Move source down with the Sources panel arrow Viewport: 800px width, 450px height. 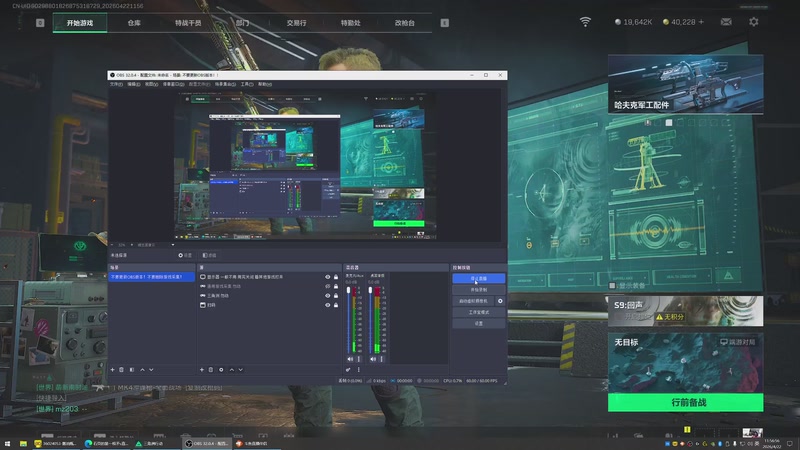[240, 369]
